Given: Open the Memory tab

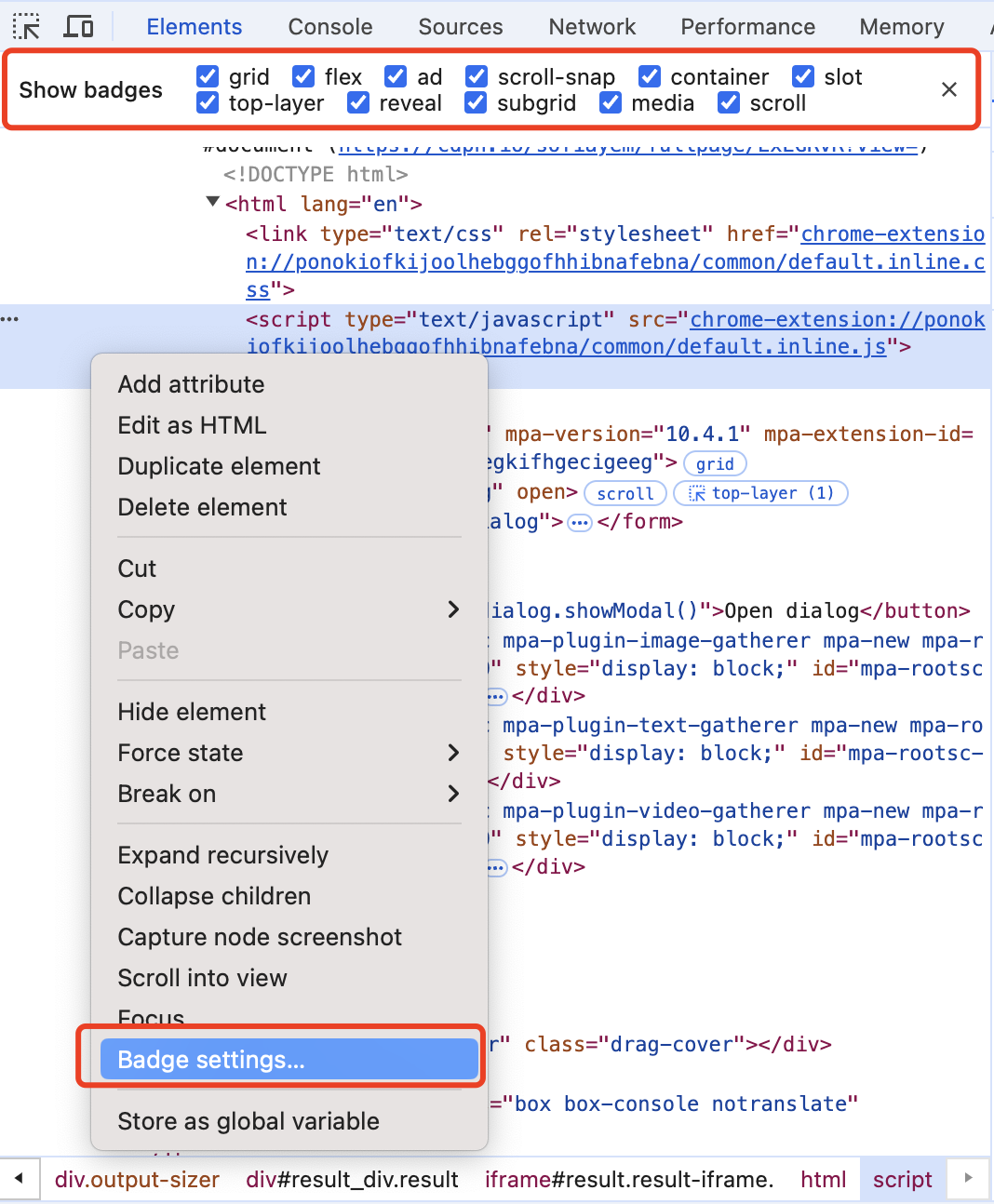Looking at the screenshot, I should pyautogui.click(x=902, y=27).
